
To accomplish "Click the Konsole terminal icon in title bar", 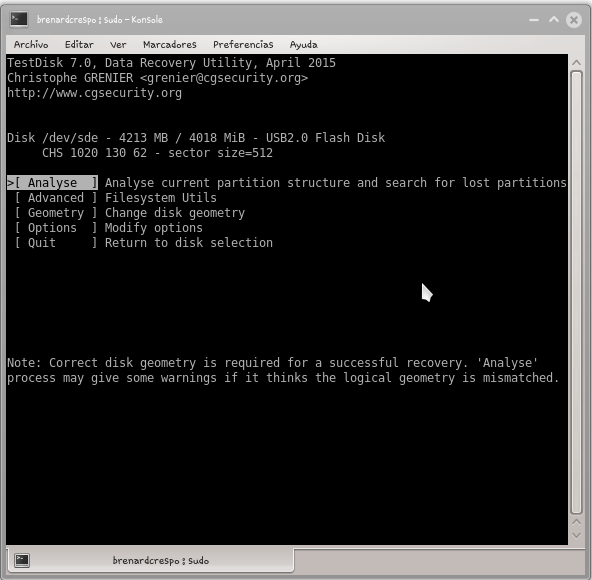I will (19, 19).
